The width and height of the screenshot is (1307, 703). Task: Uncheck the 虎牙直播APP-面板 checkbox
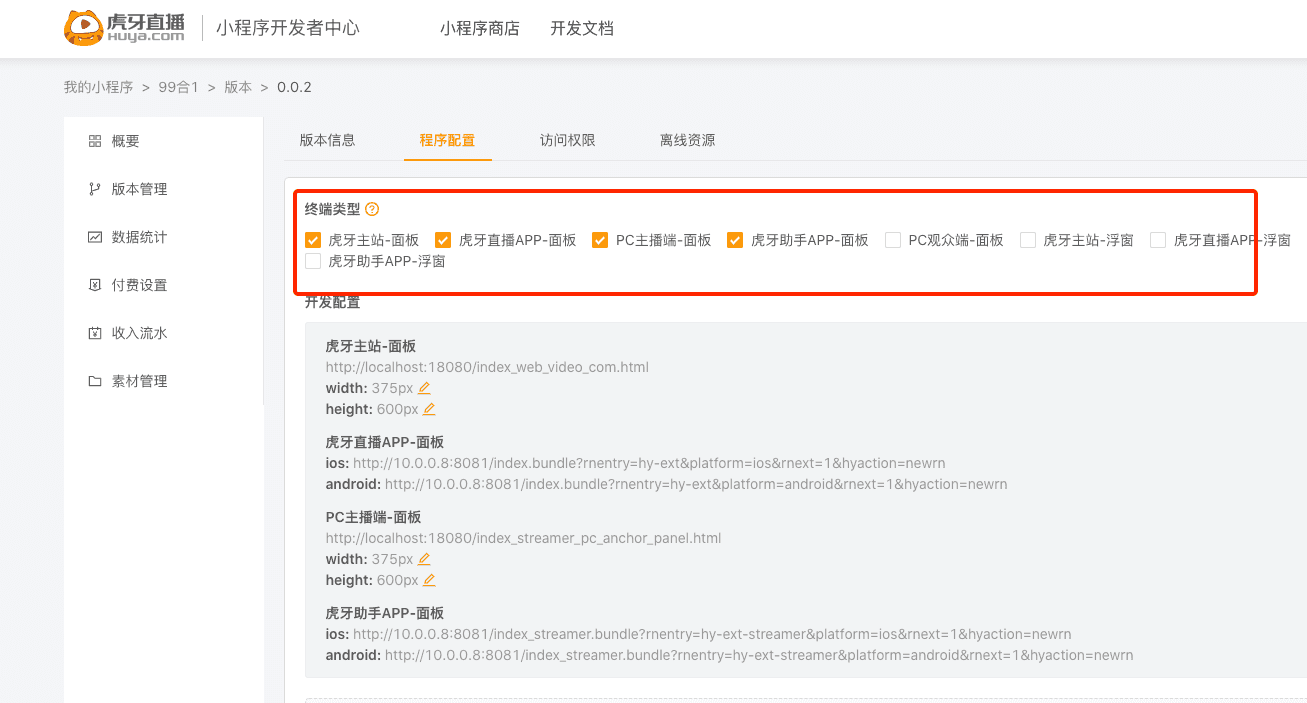443,240
